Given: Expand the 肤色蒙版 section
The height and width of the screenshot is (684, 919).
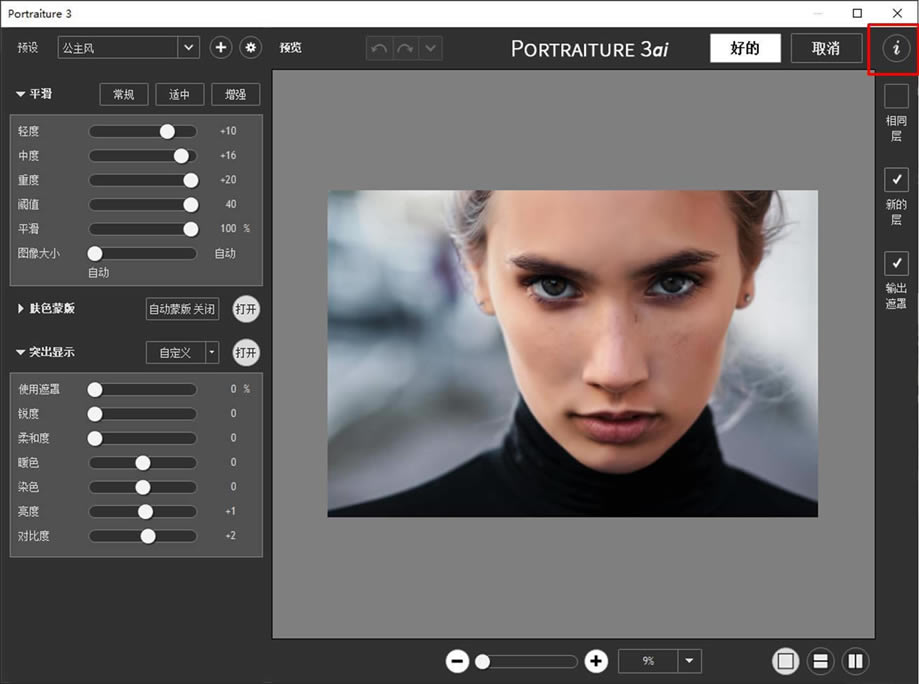Looking at the screenshot, I should 21,309.
